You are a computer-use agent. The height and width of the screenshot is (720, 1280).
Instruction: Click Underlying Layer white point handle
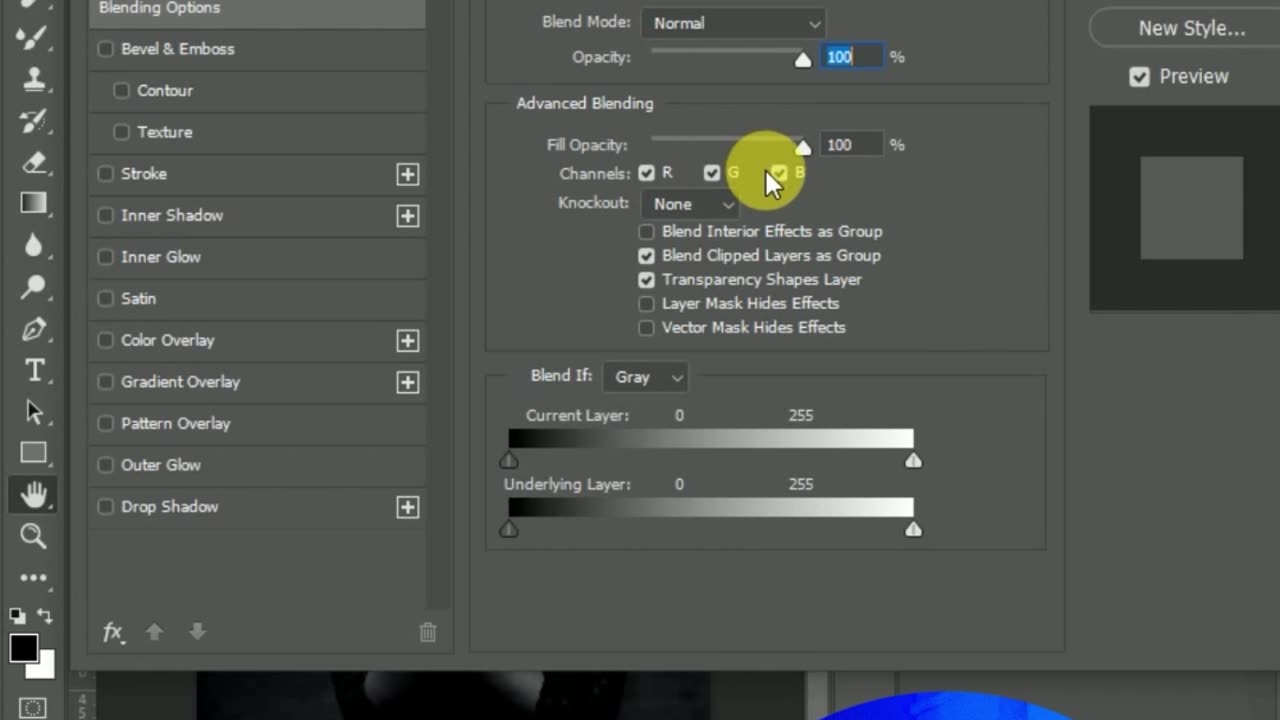(x=913, y=530)
